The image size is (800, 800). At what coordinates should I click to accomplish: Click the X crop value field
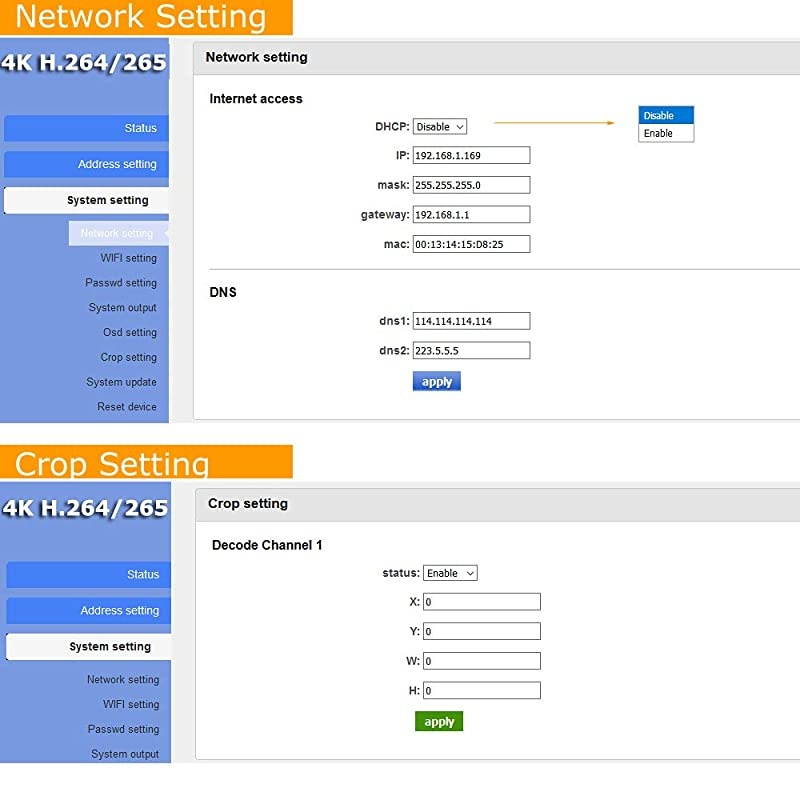click(x=481, y=602)
